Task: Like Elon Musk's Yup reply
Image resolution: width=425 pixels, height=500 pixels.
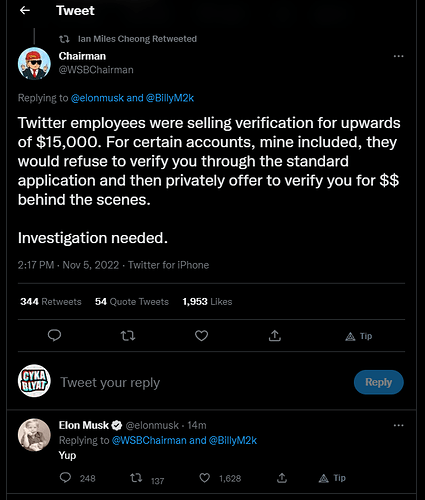Action: click(204, 478)
